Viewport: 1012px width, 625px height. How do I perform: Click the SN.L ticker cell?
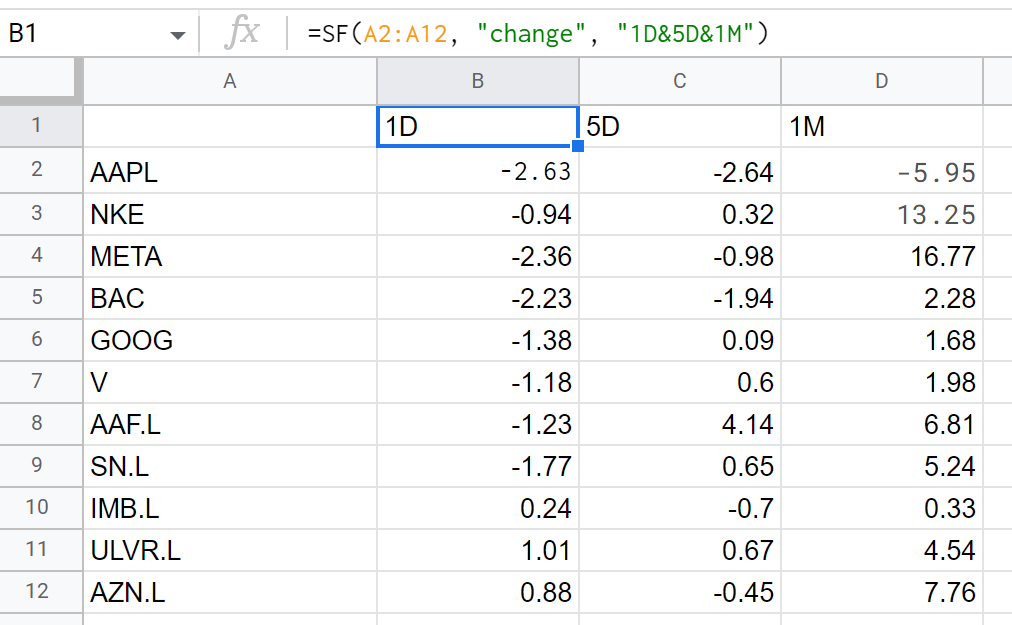[x=230, y=466]
